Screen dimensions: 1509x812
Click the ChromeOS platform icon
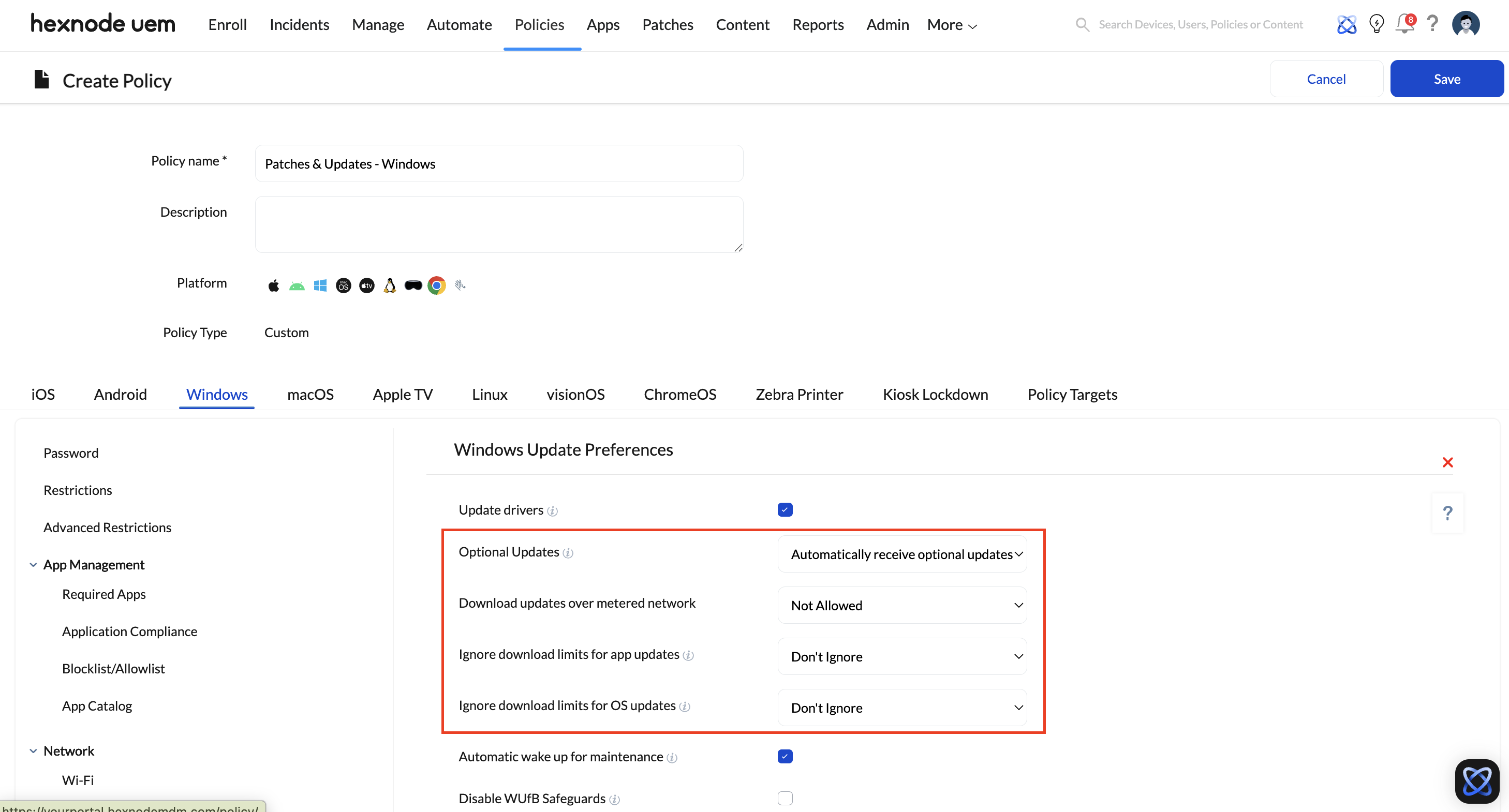coord(436,285)
